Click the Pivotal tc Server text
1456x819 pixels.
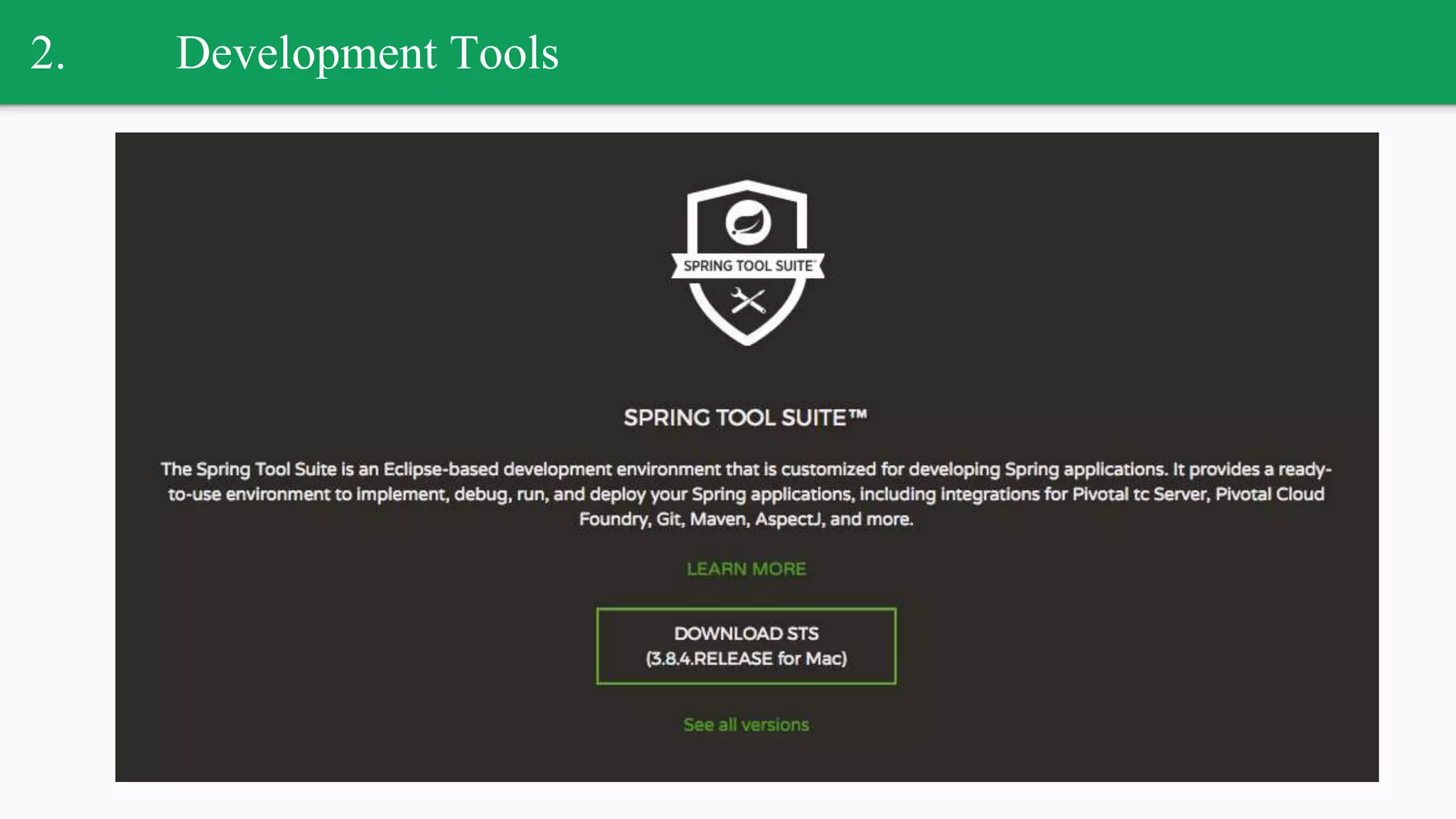click(1140, 494)
